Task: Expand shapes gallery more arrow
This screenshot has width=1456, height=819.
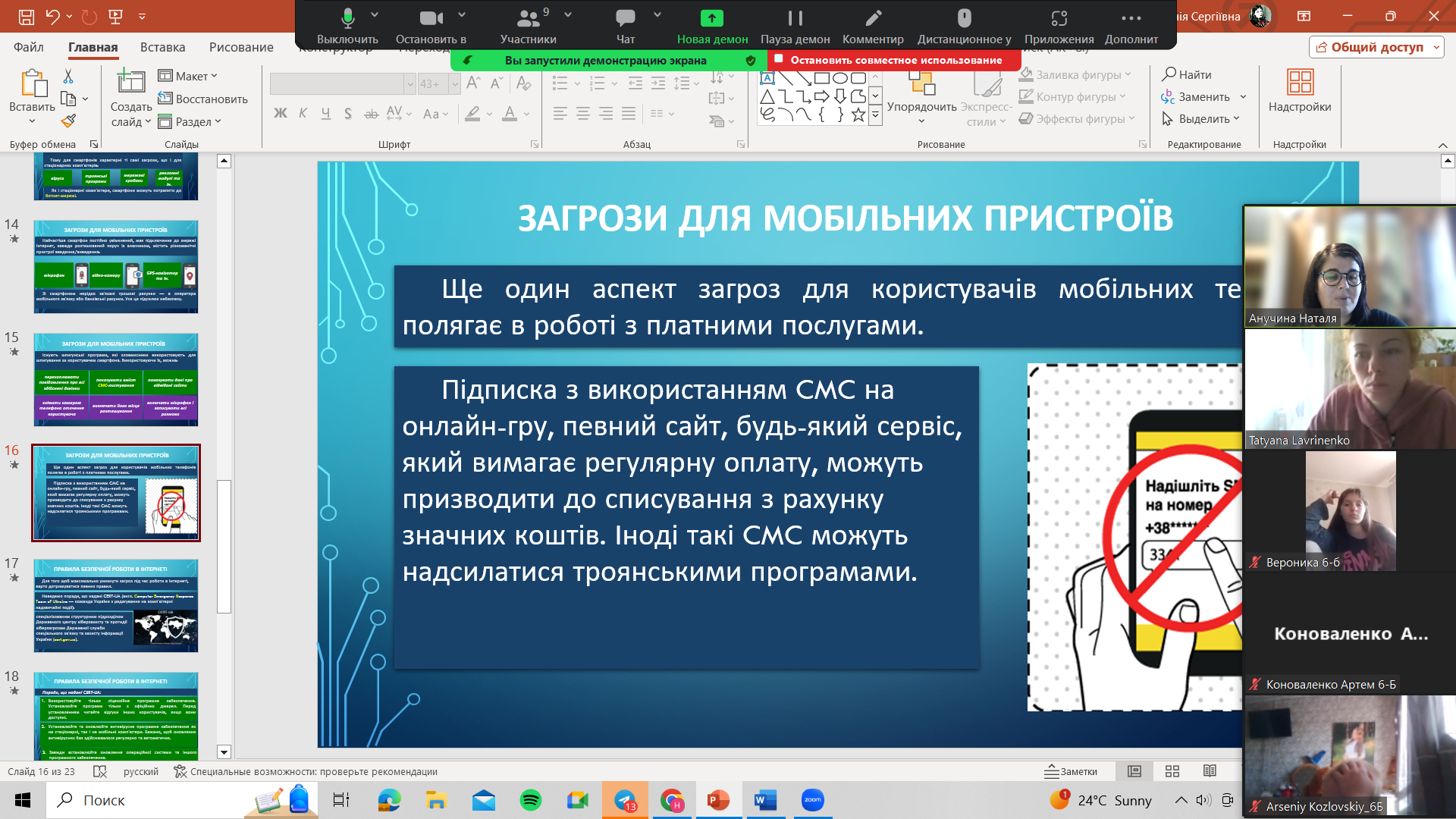Action: [875, 116]
